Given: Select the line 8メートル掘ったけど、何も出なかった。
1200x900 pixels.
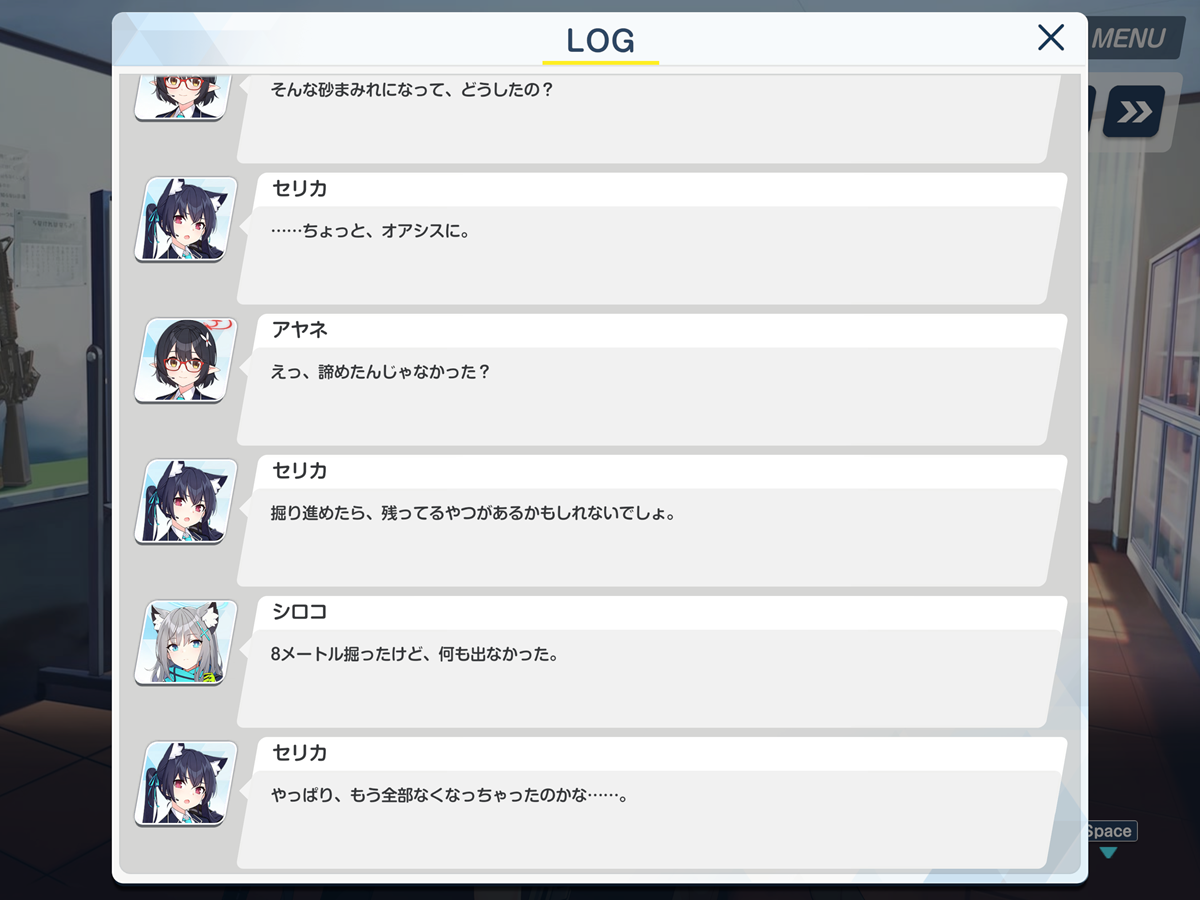Looking at the screenshot, I should coord(414,655).
